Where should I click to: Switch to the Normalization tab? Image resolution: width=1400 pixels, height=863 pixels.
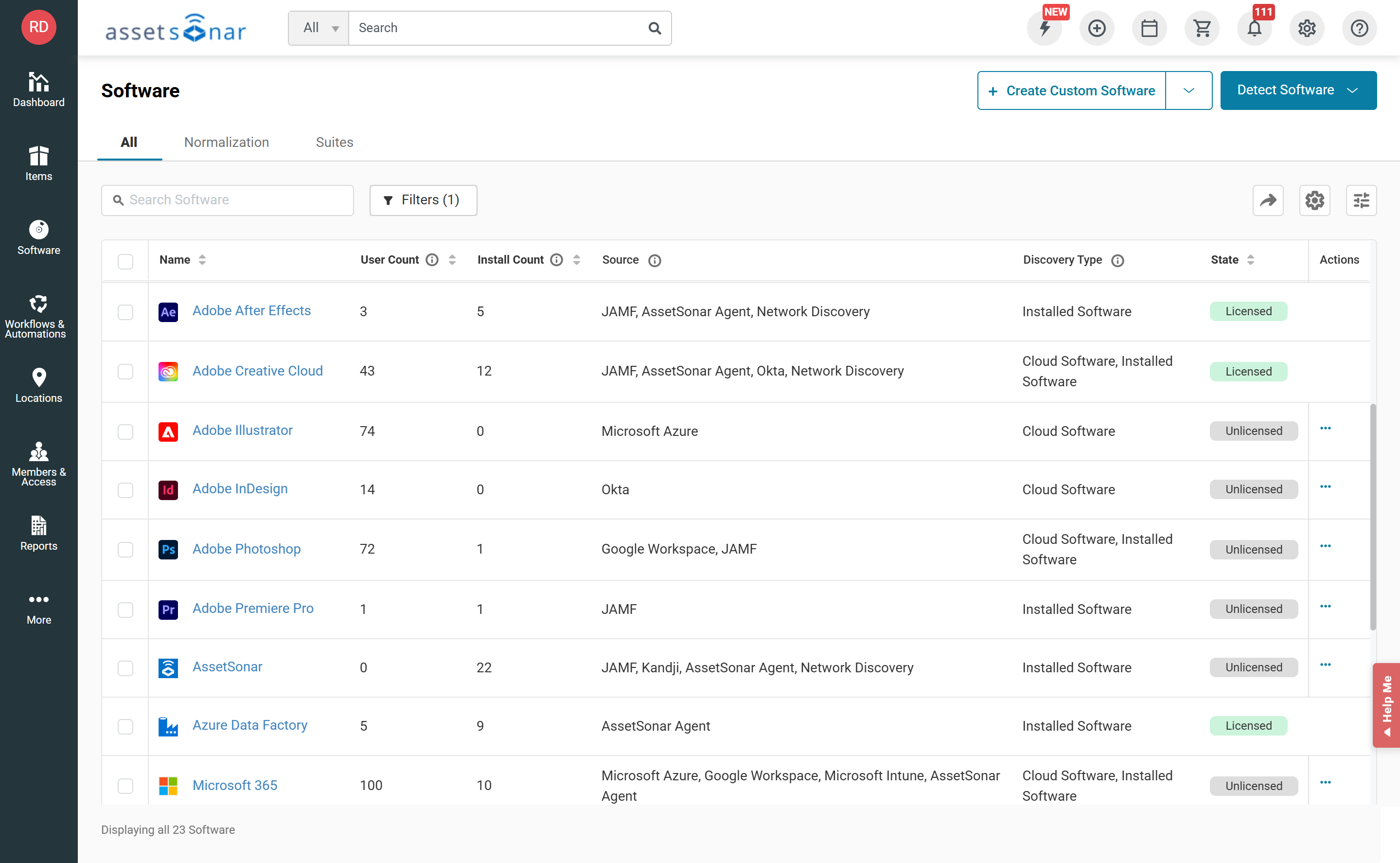tap(227, 142)
